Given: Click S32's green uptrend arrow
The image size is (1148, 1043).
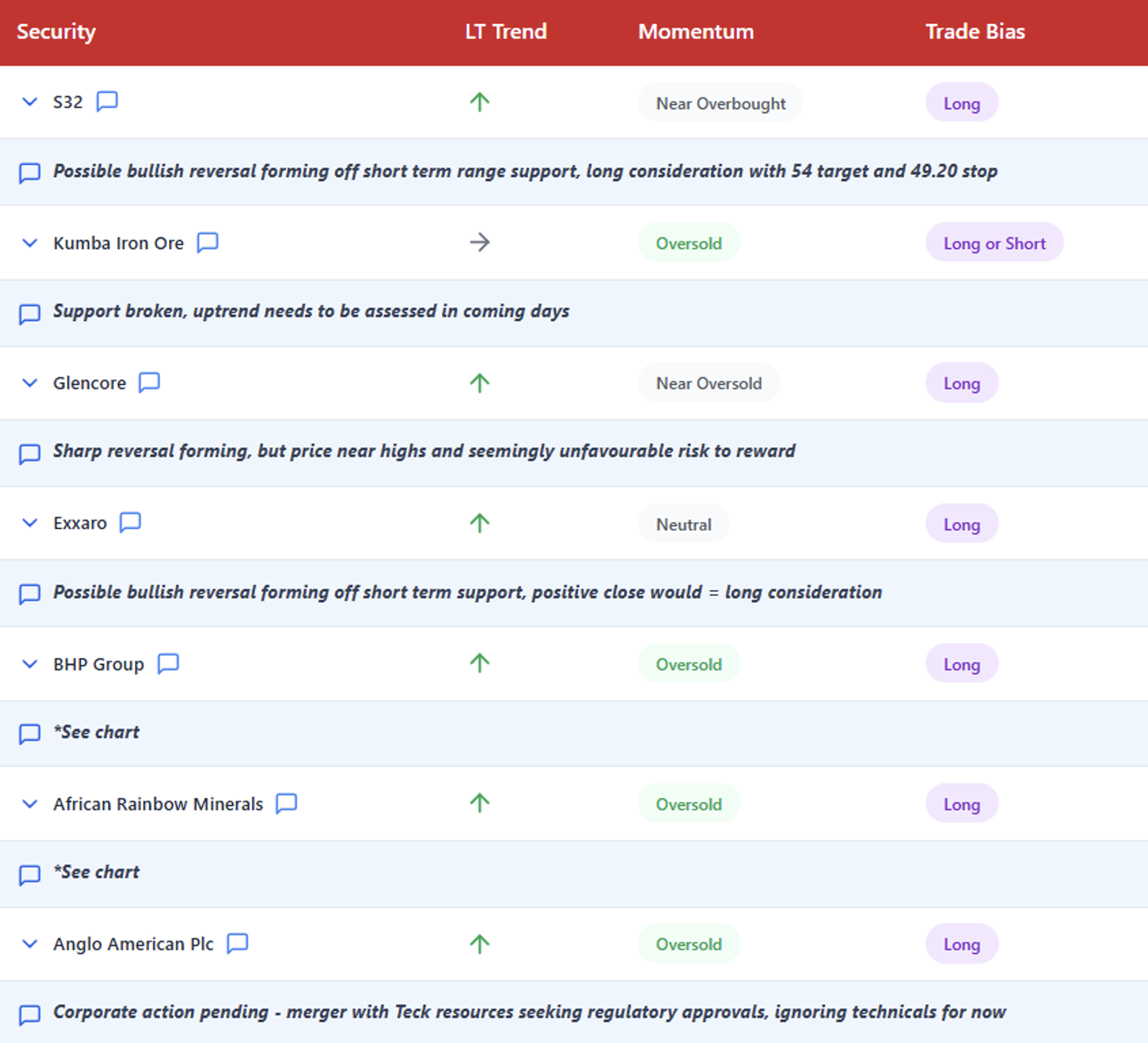Looking at the screenshot, I should pyautogui.click(x=480, y=102).
